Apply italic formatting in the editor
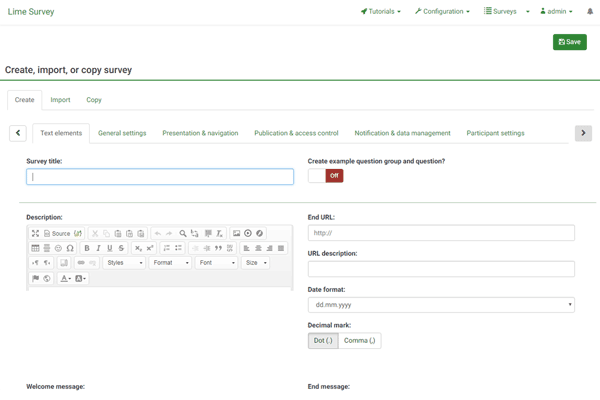The image size is (600, 400). click(98, 248)
